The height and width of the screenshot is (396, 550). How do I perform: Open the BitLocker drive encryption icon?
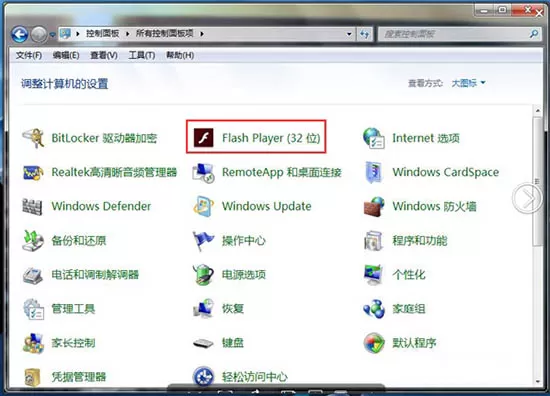33,138
